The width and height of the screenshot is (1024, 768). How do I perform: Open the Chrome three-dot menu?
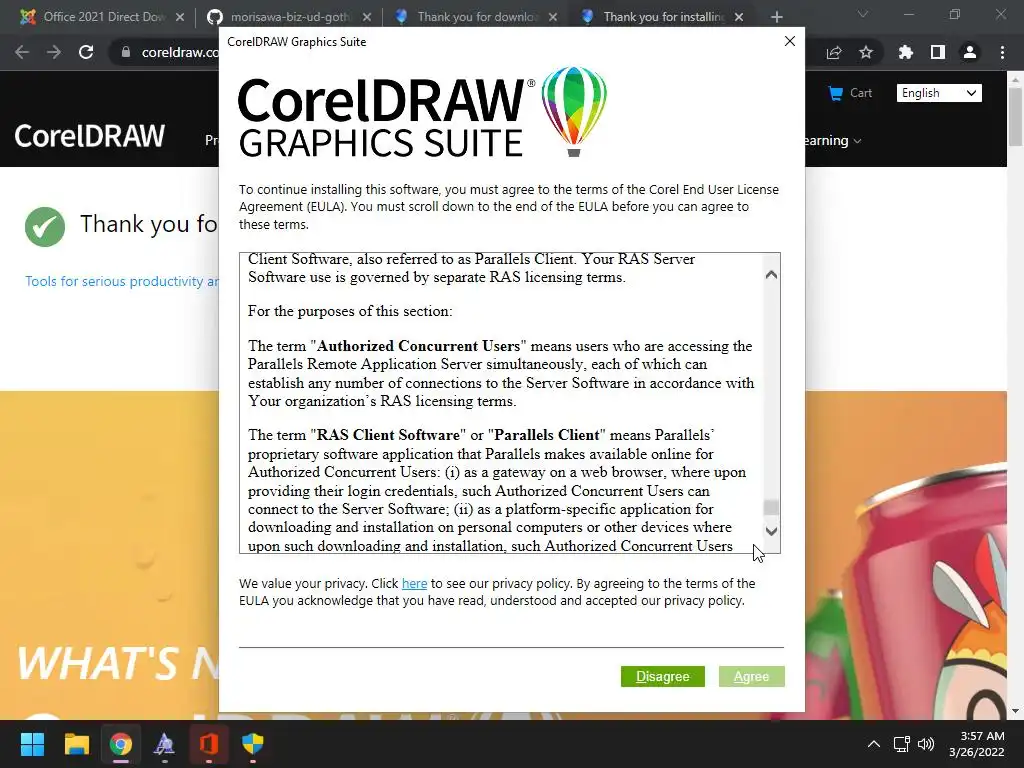(1002, 52)
